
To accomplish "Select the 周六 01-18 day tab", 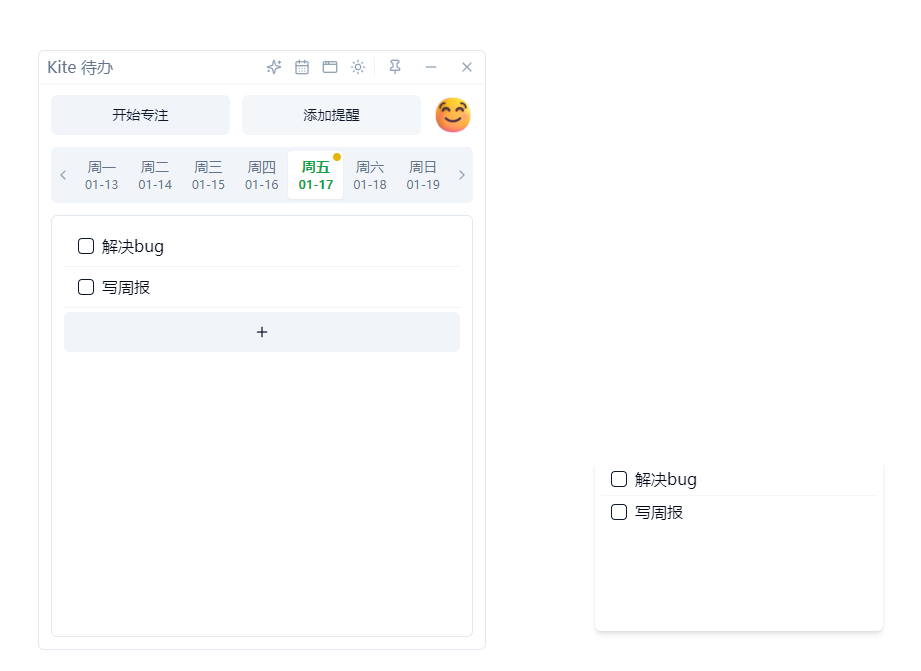I will click(370, 175).
